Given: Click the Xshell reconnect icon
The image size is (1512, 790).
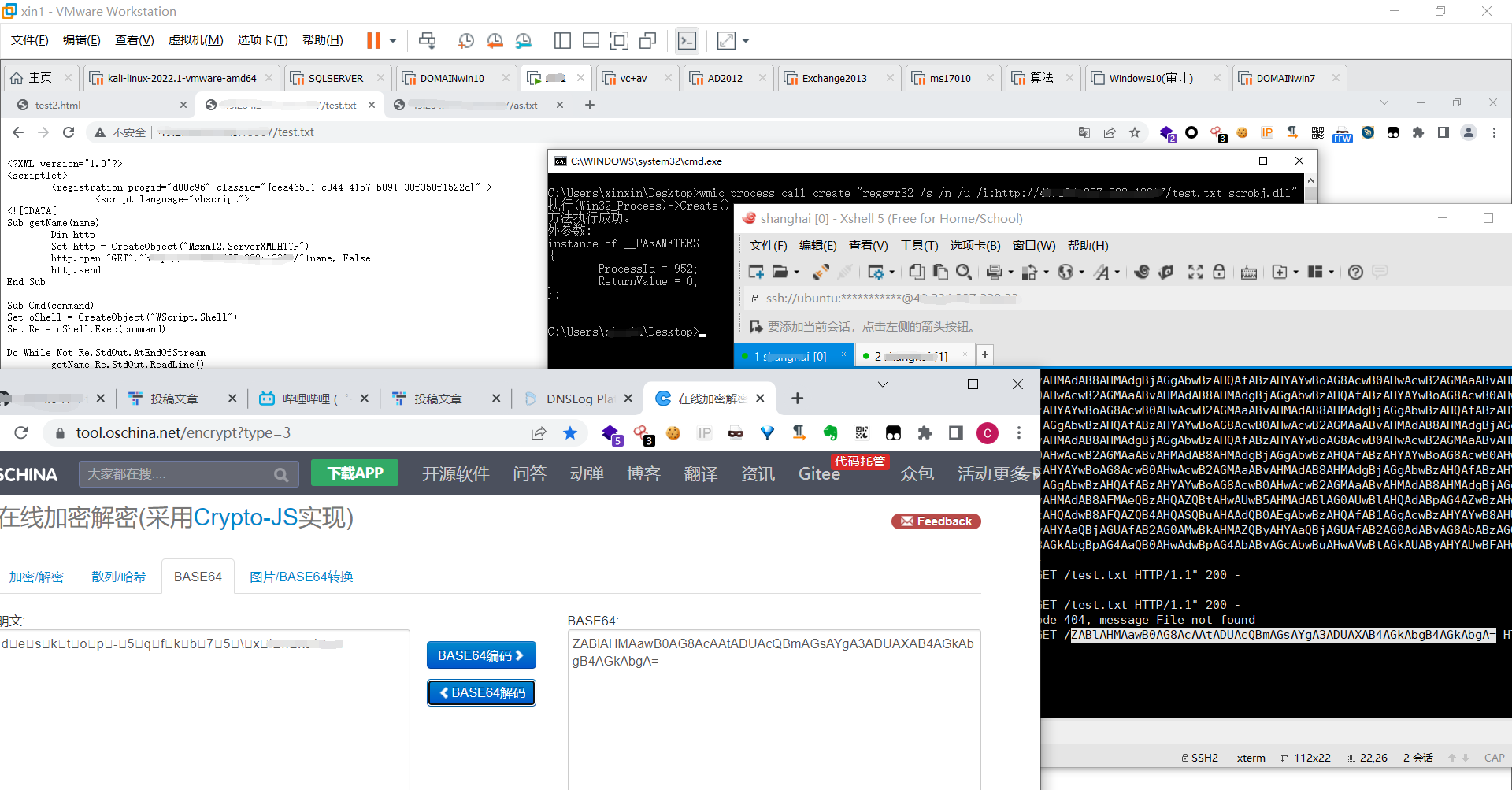Looking at the screenshot, I should coord(821,272).
